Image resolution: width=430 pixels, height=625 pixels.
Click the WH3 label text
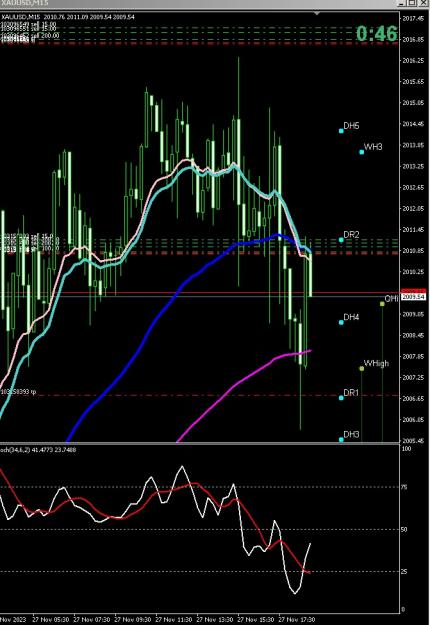pos(373,147)
